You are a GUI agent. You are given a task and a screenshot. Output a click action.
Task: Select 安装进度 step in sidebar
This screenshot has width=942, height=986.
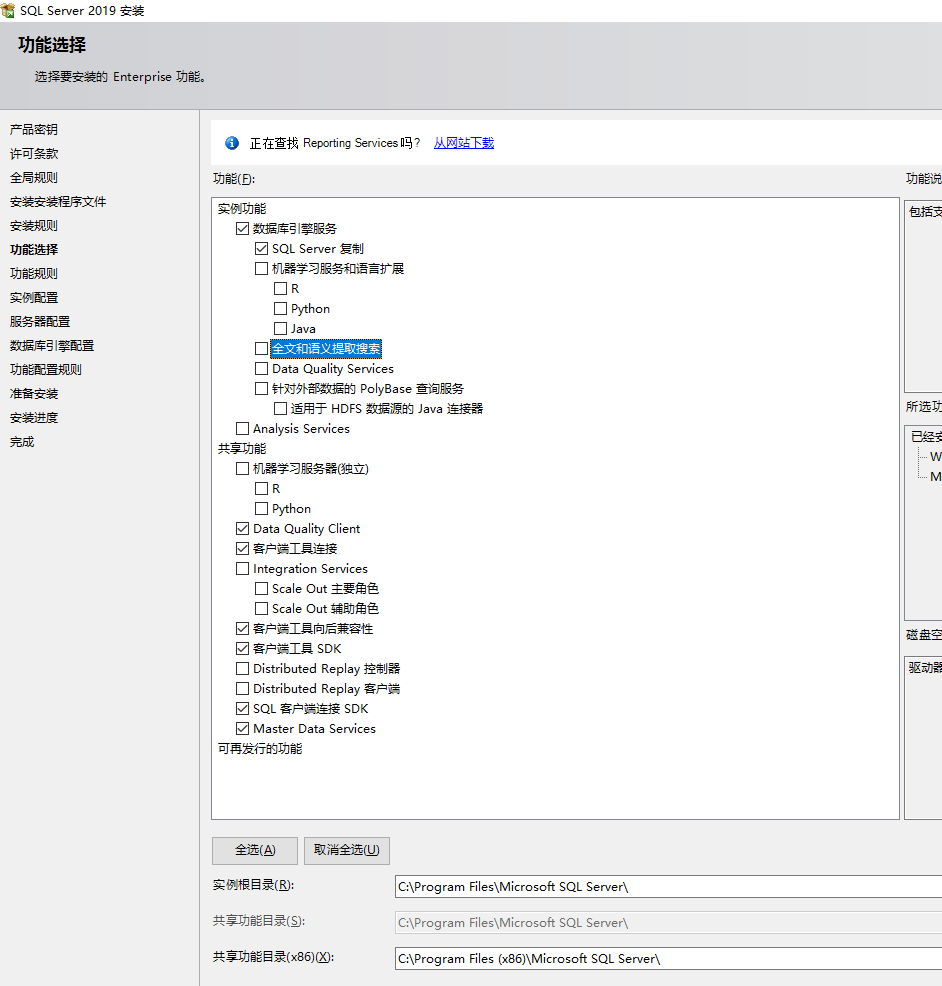pyautogui.click(x=34, y=418)
